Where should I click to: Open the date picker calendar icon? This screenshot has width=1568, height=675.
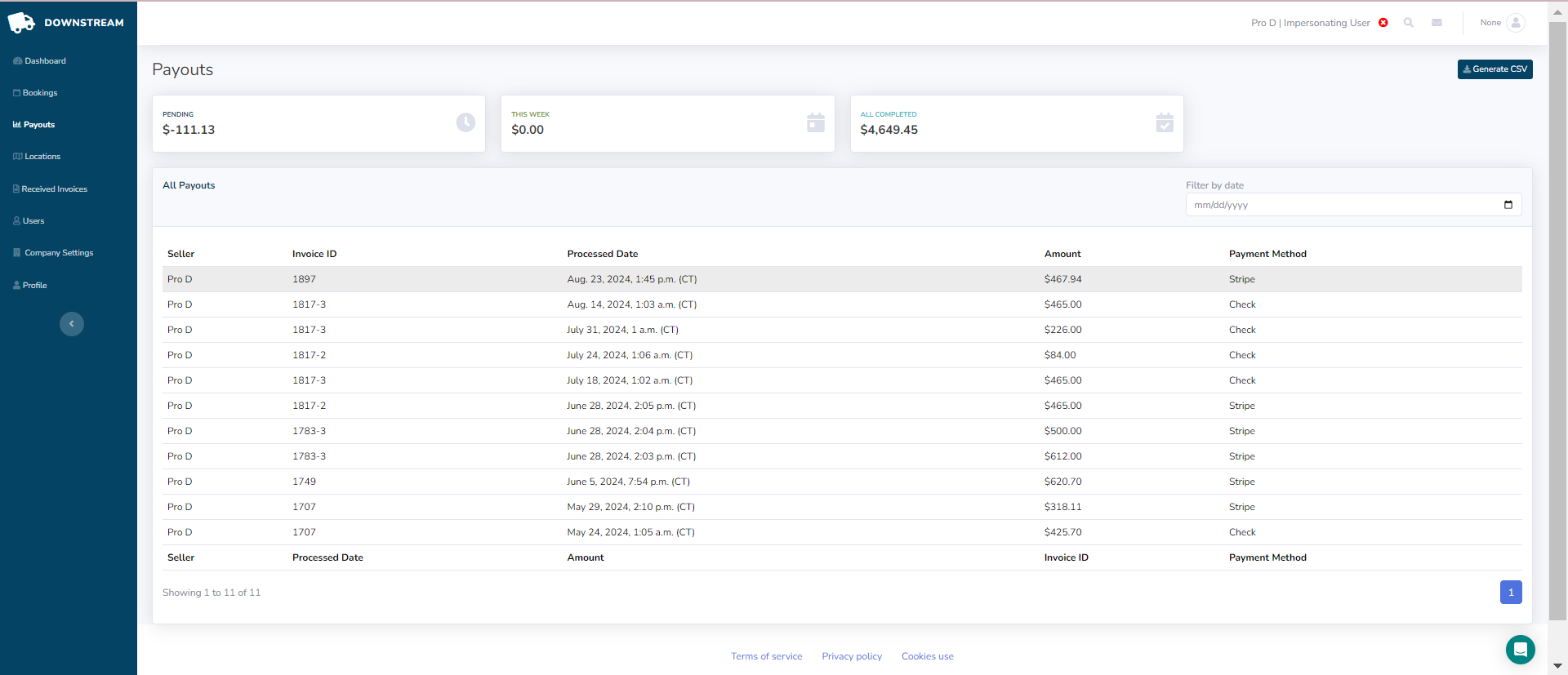1508,205
